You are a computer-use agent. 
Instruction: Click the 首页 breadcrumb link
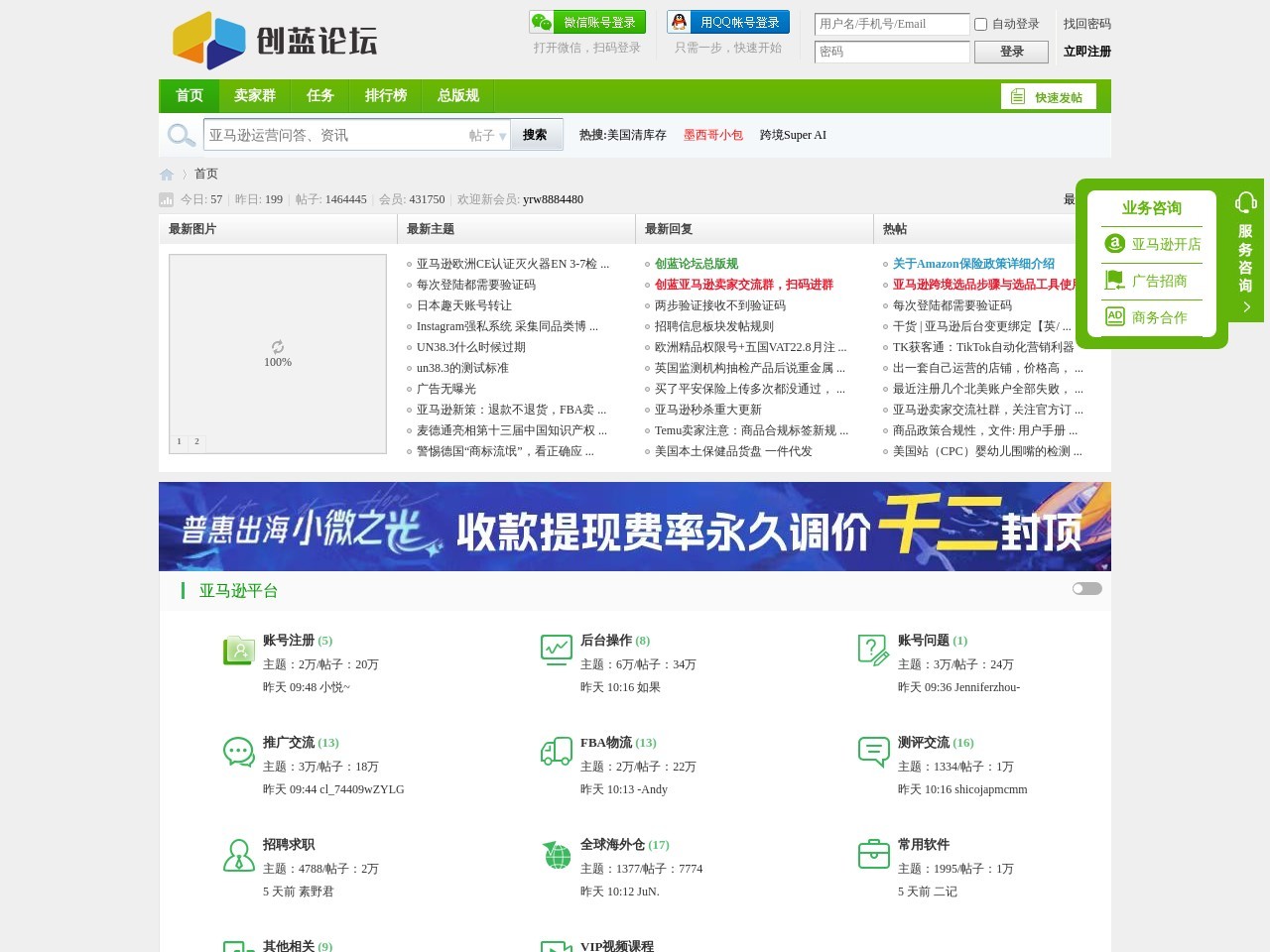pyautogui.click(x=206, y=174)
